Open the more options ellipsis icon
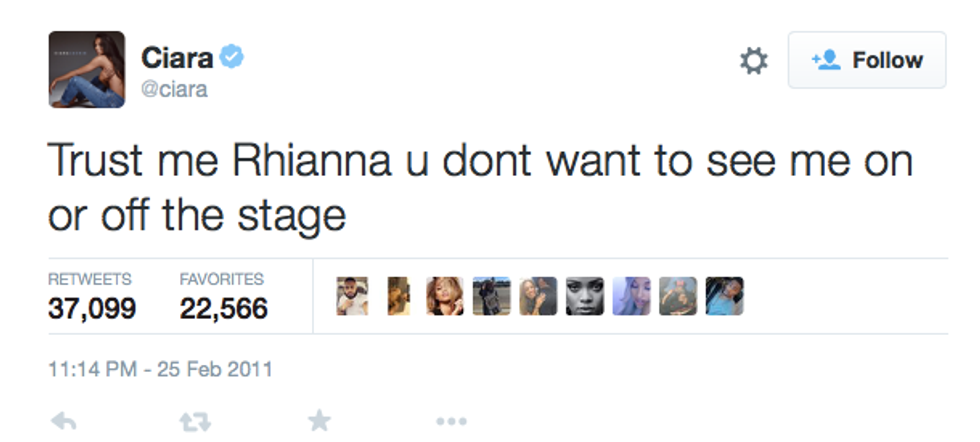This screenshot has width=980, height=442. pos(451,421)
